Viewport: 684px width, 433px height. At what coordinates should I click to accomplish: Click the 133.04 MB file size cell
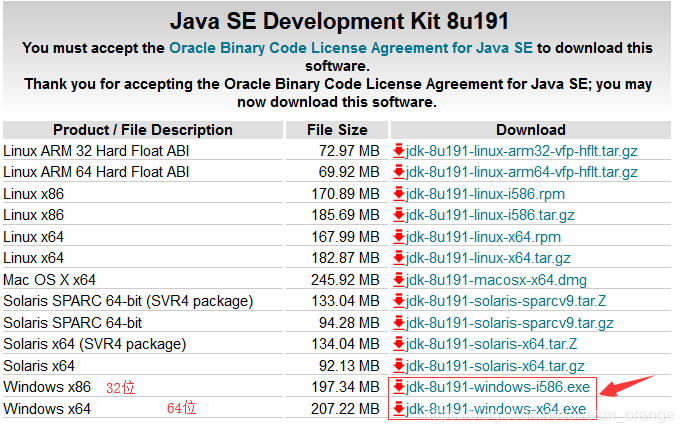pyautogui.click(x=345, y=301)
